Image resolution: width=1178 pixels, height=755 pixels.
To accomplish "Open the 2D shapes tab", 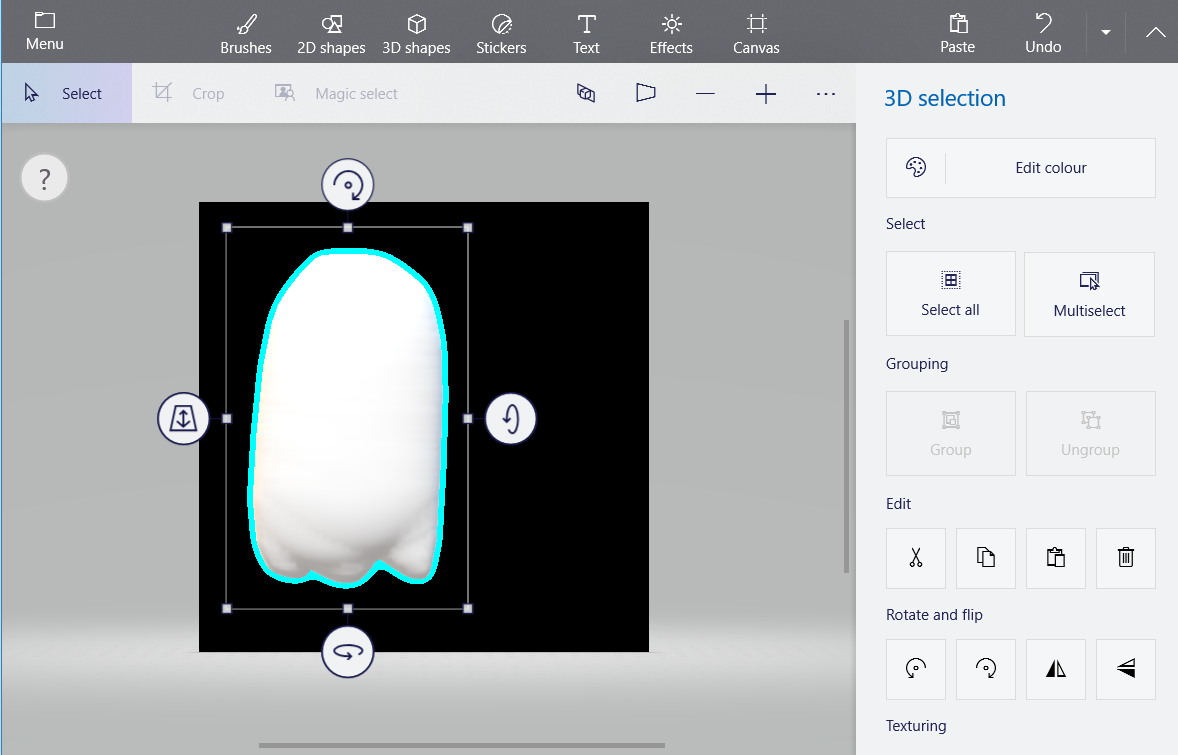I will click(331, 34).
